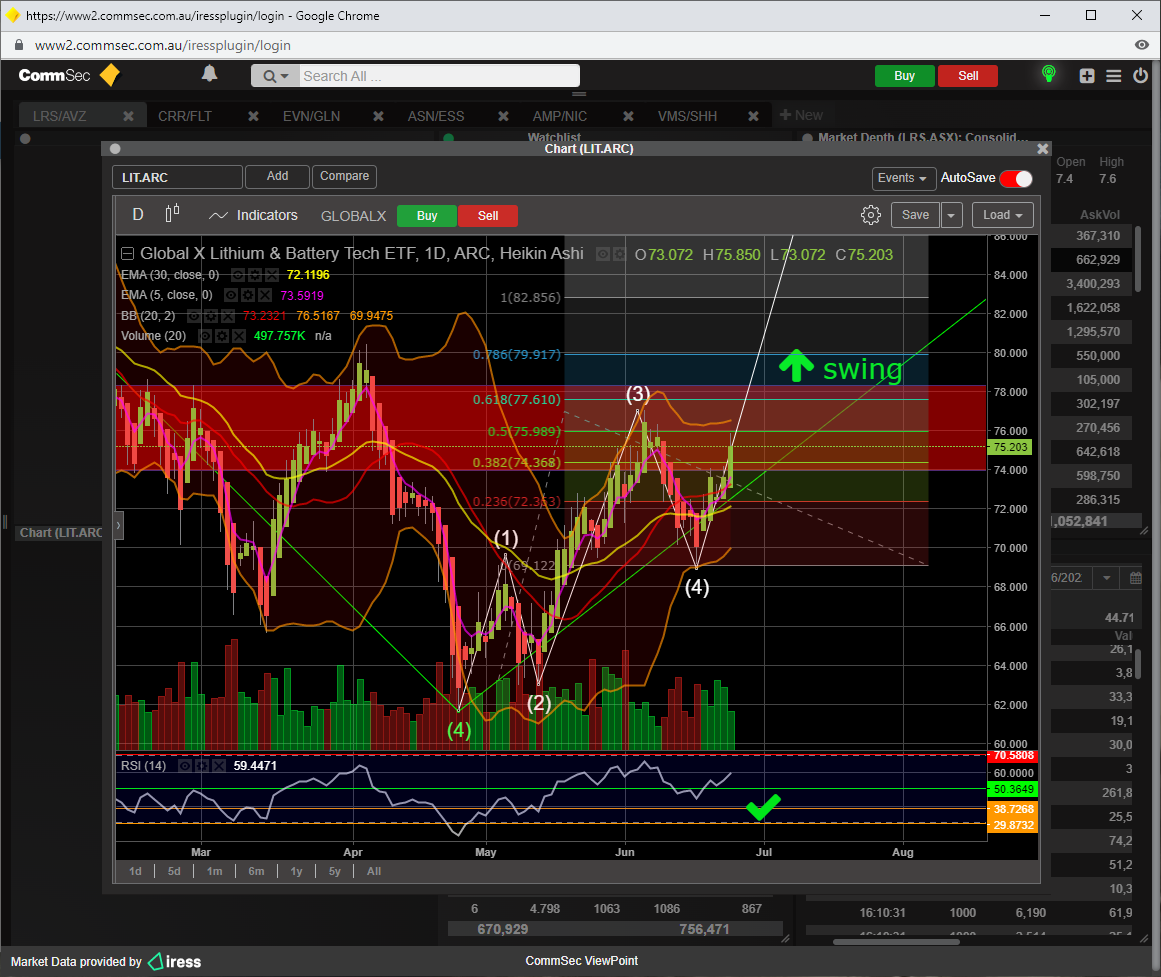The image size is (1161, 977).
Task: Click the Compare button
Action: 344,176
